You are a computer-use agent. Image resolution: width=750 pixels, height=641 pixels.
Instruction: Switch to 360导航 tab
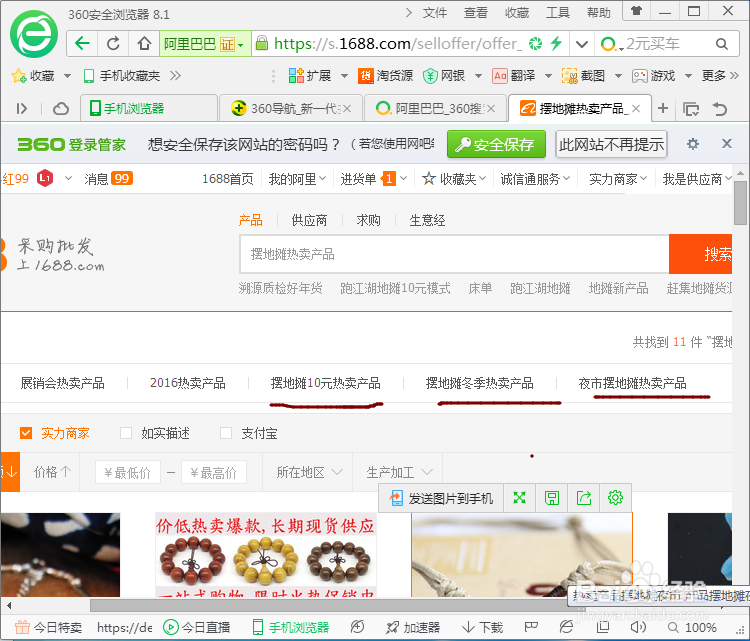(290, 109)
